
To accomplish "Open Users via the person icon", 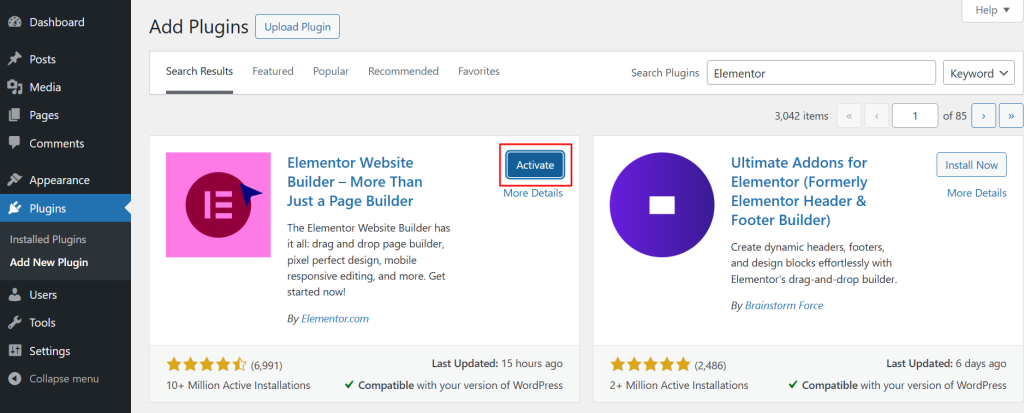I will (14, 295).
